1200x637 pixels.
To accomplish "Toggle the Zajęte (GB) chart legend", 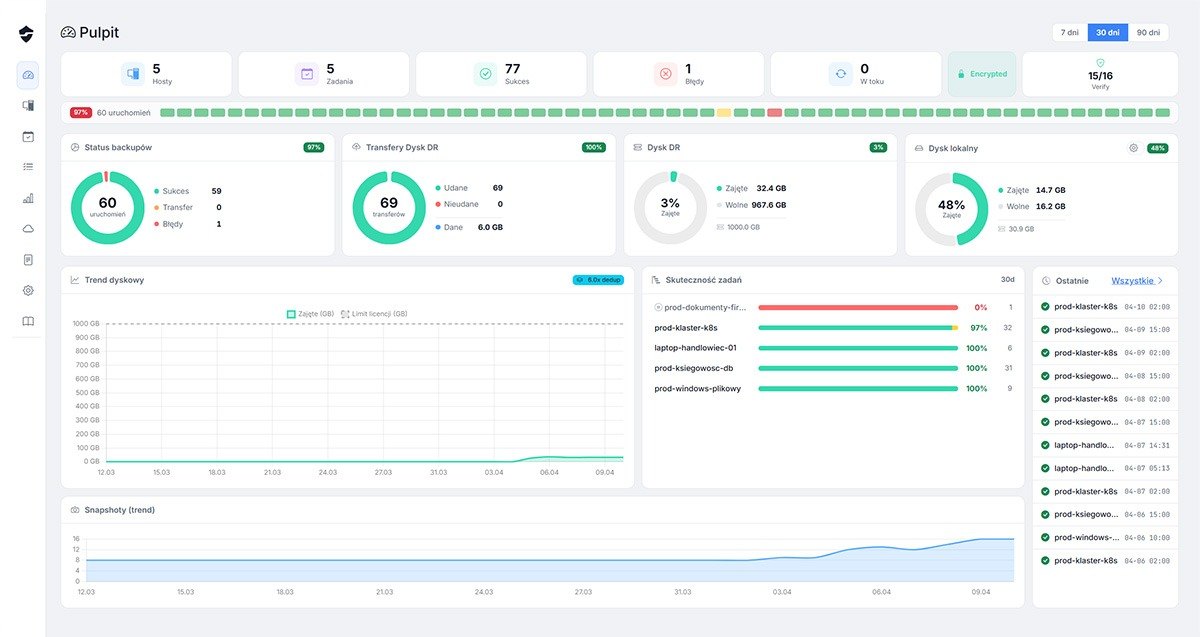I will click(310, 314).
